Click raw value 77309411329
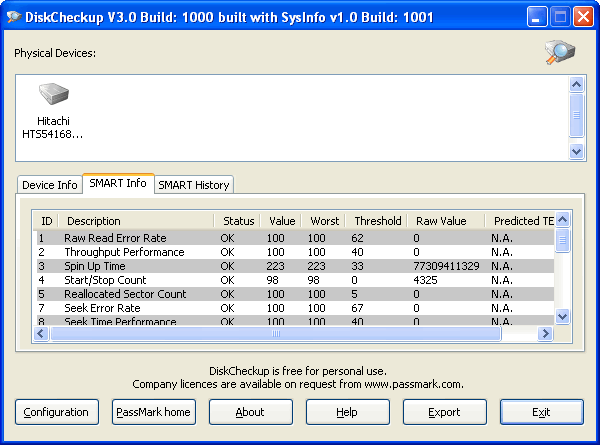This screenshot has width=600, height=445. click(x=446, y=266)
